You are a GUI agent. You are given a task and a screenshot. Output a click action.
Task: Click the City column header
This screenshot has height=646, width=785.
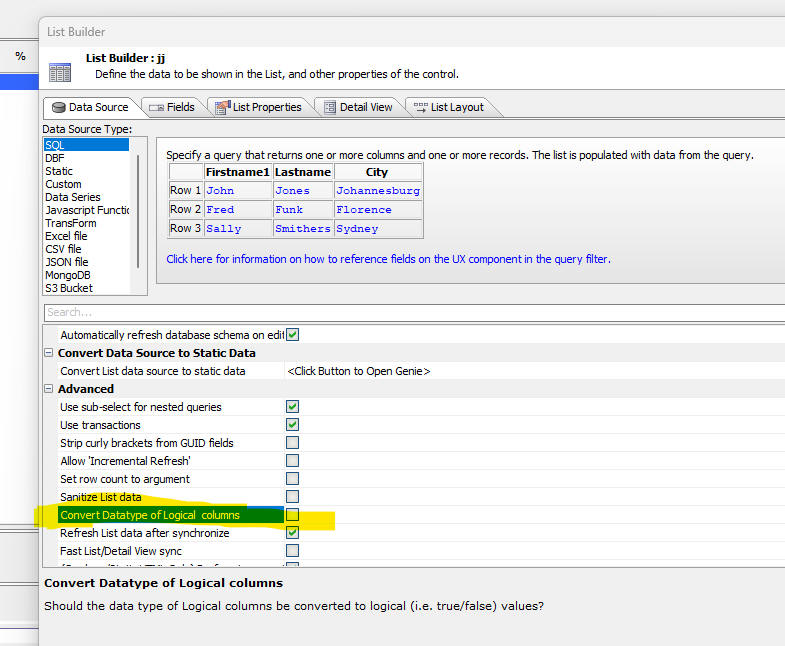pyautogui.click(x=378, y=172)
